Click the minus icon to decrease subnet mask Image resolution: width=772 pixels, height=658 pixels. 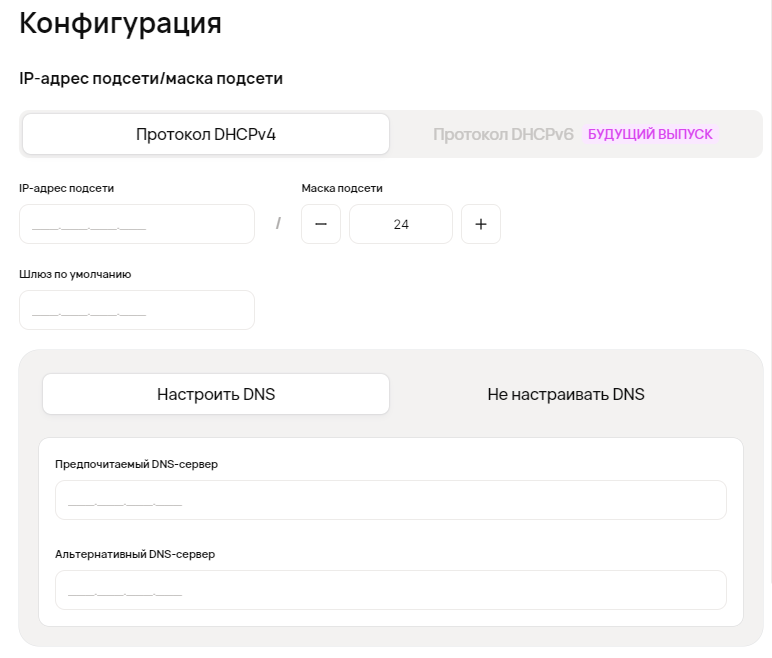pos(321,224)
